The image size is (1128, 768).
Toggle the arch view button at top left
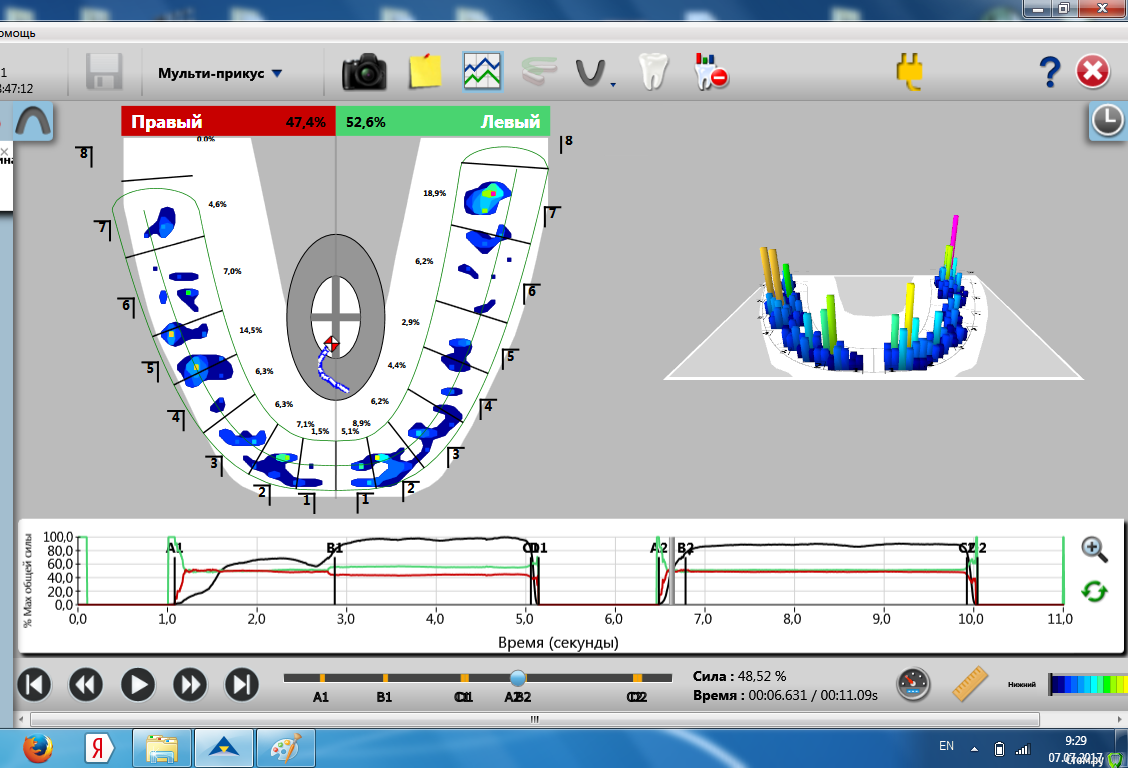tap(32, 122)
